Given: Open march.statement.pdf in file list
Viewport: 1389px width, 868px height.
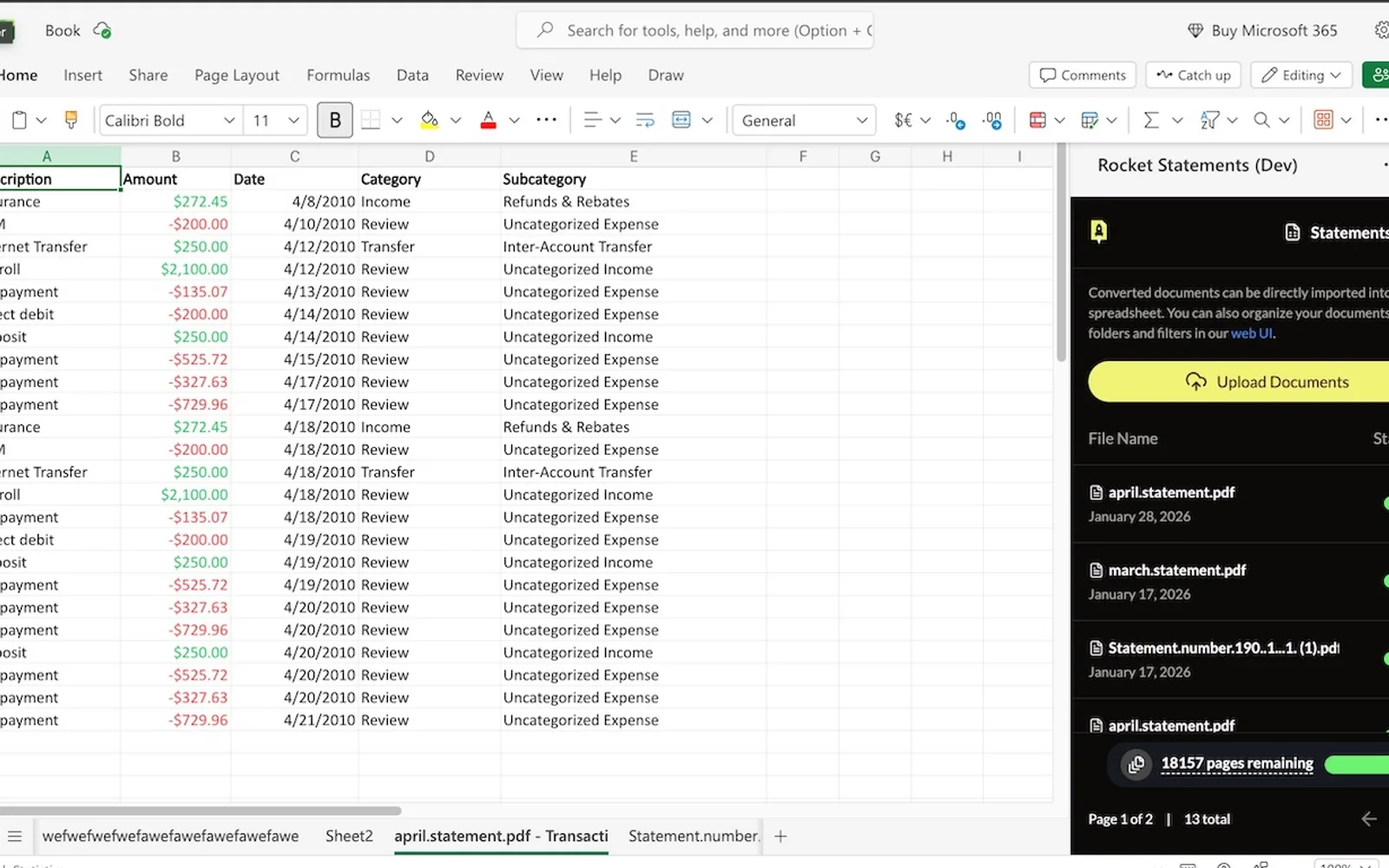Looking at the screenshot, I should coord(1176,570).
